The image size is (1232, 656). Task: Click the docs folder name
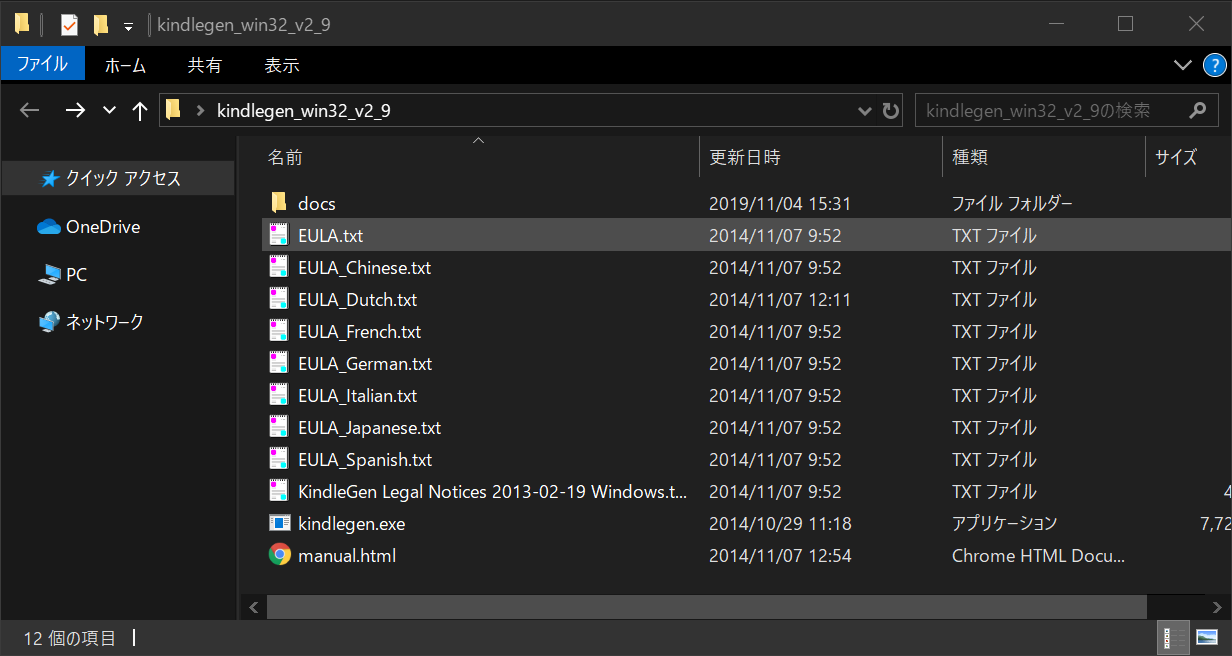point(316,204)
